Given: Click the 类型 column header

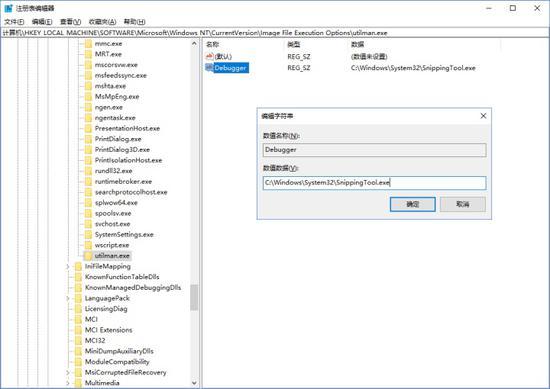Looking at the screenshot, I should pos(294,44).
